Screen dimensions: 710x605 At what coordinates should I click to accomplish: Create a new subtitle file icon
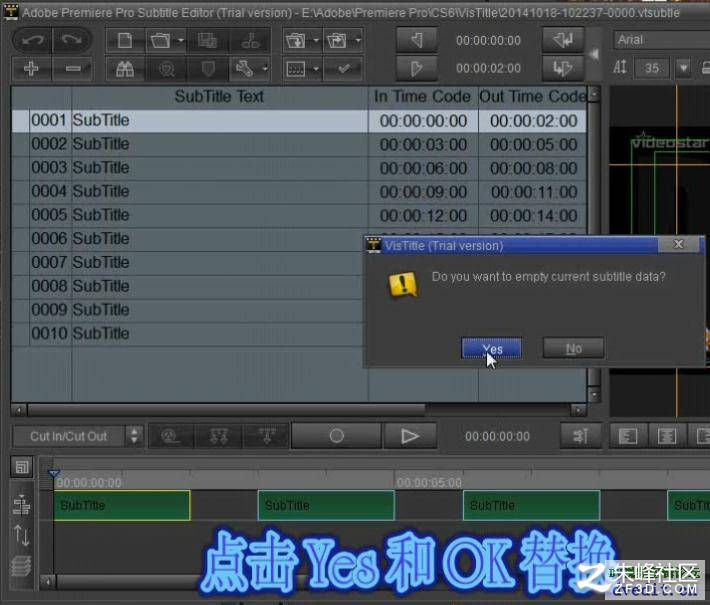pos(125,41)
